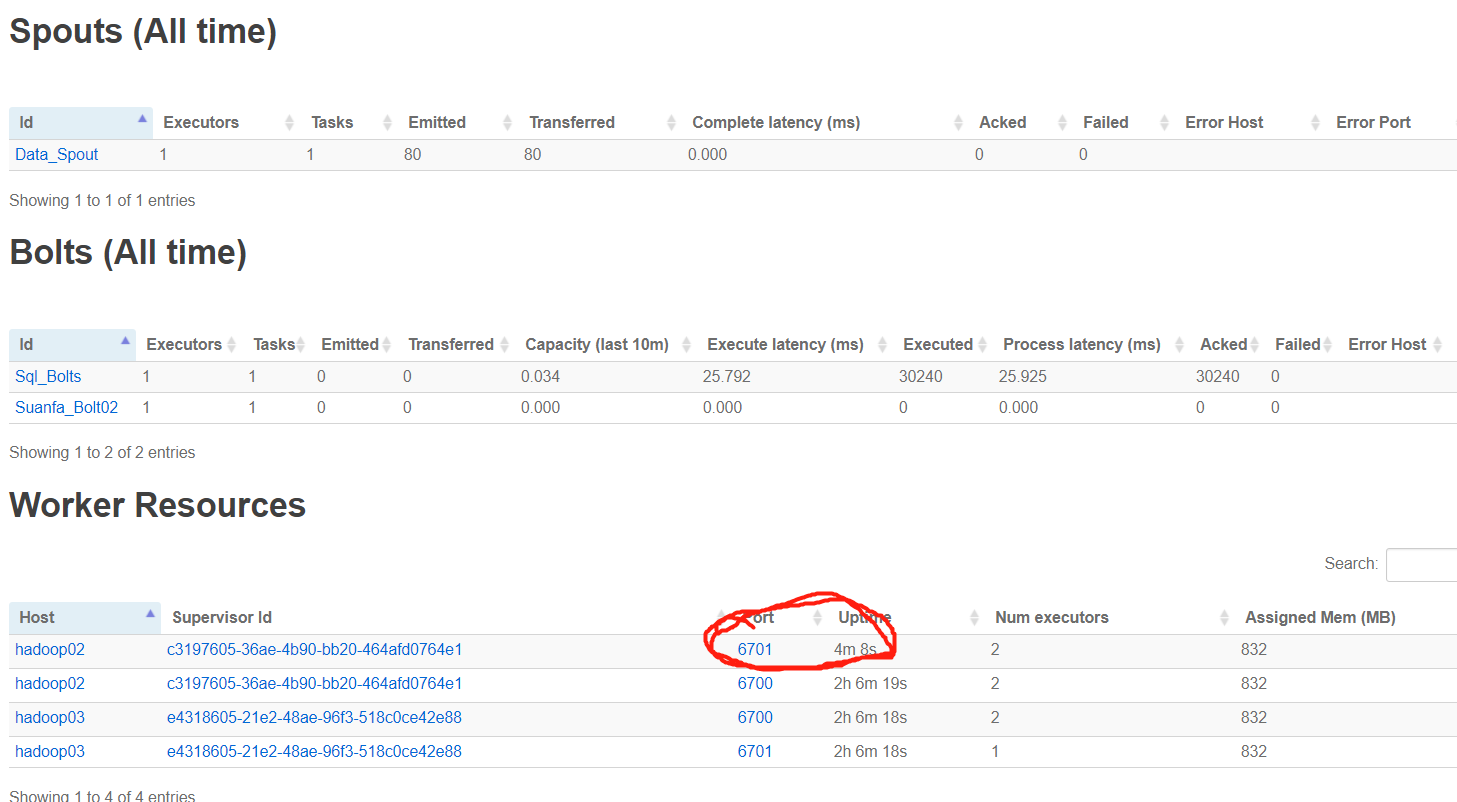This screenshot has height=802, width=1457.
Task: Select uptime value 2h 6m 19s
Action: click(870, 683)
